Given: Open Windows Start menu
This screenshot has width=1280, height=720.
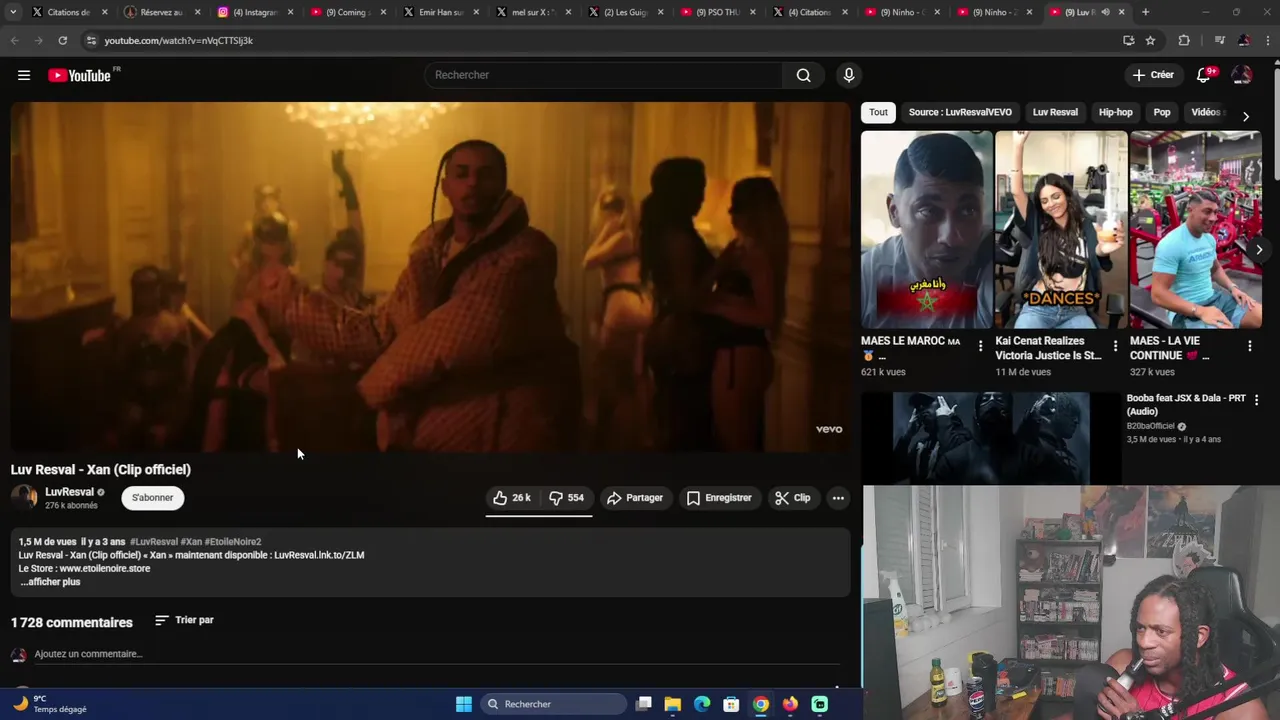Looking at the screenshot, I should pos(463,704).
